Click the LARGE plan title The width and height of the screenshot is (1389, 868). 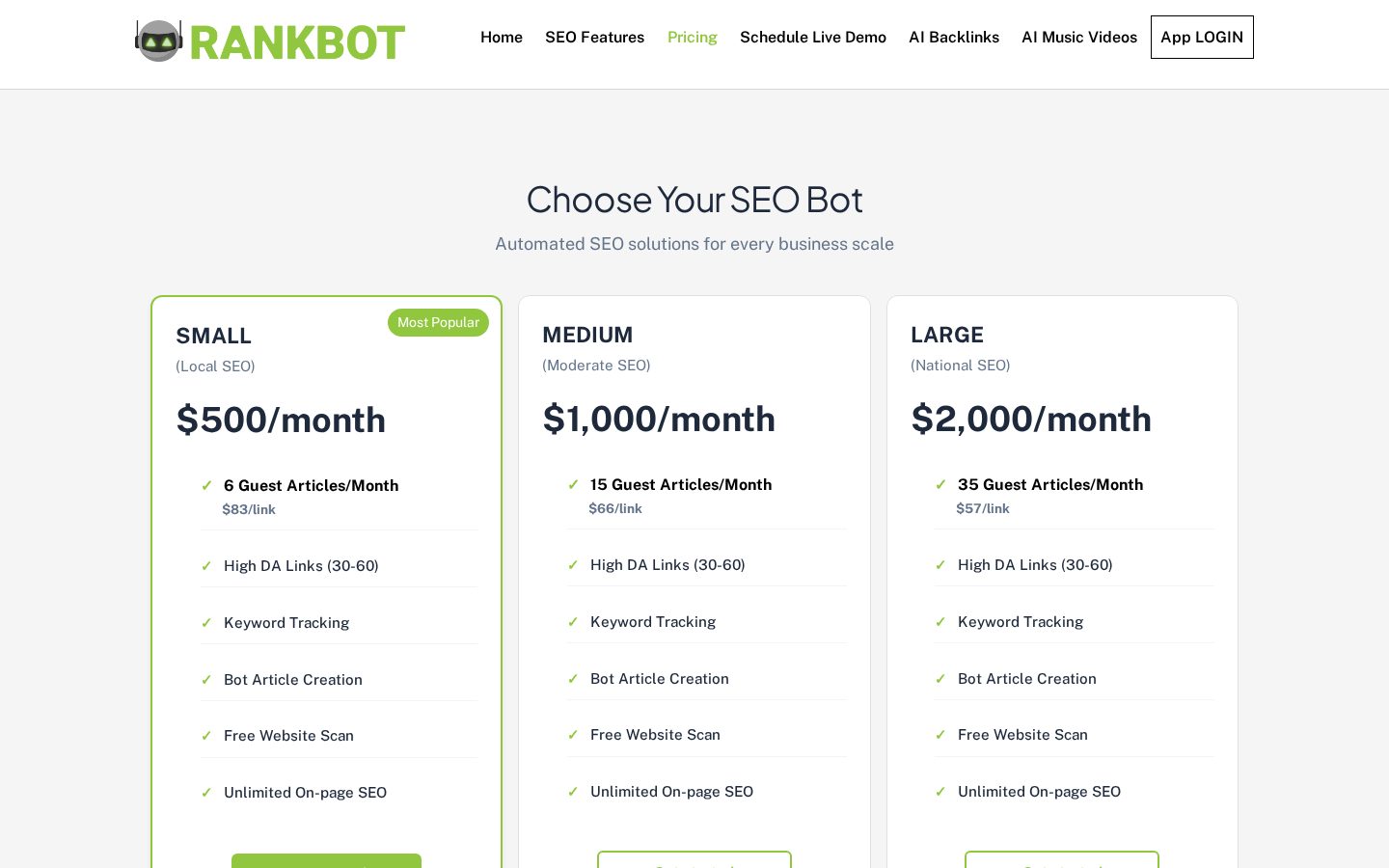[x=947, y=335]
